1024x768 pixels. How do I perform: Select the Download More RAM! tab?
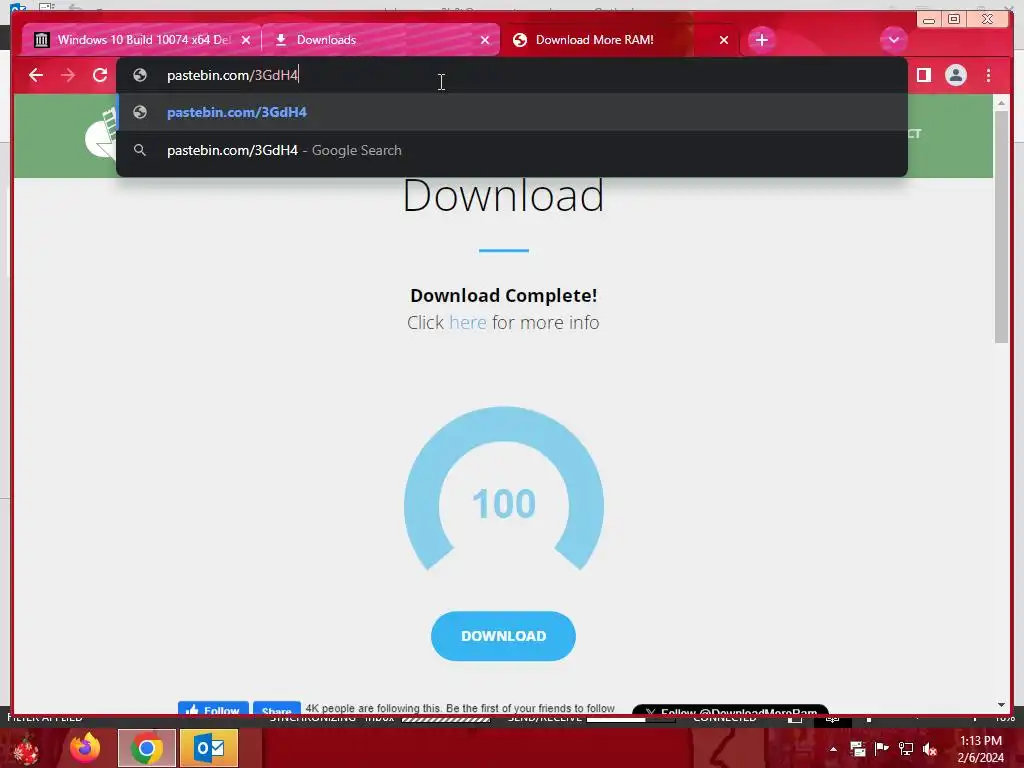click(620, 40)
